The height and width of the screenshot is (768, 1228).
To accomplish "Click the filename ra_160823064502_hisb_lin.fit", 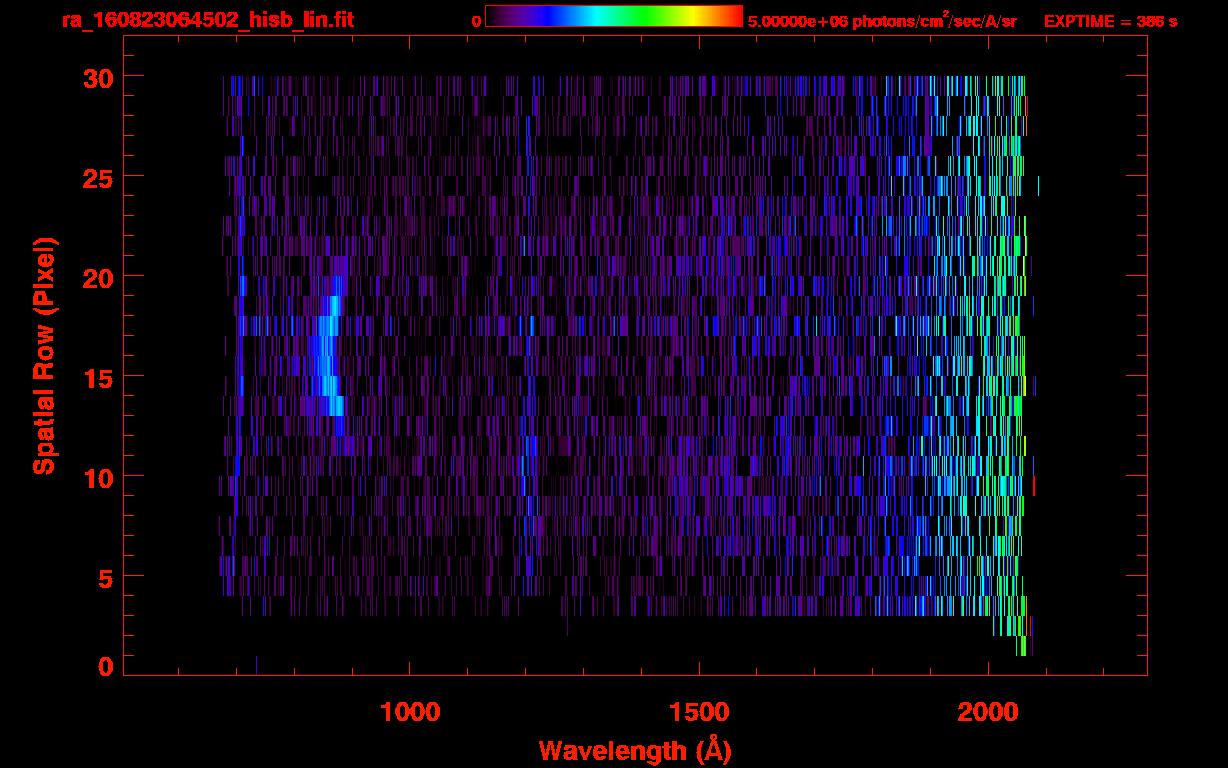I will pyautogui.click(x=207, y=20).
